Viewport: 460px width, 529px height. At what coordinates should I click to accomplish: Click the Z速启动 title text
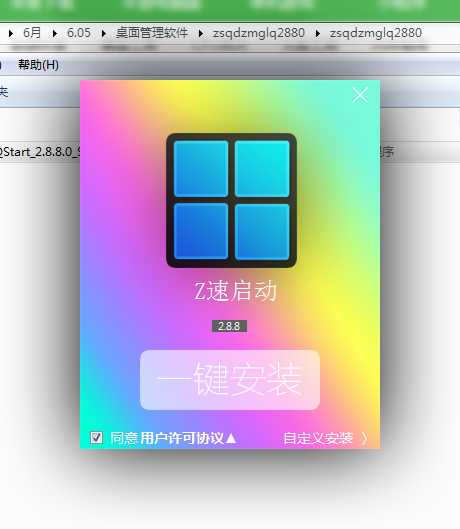[x=236, y=291]
